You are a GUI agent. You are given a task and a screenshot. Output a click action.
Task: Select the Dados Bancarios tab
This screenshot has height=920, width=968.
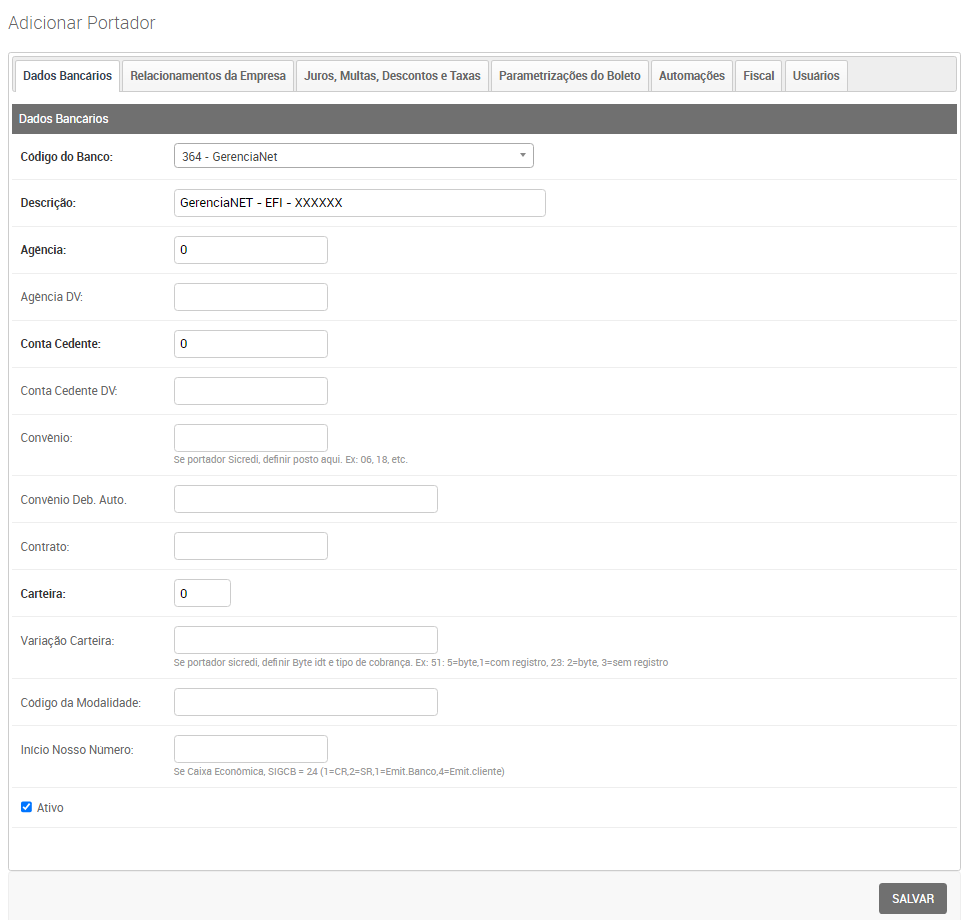tap(67, 76)
